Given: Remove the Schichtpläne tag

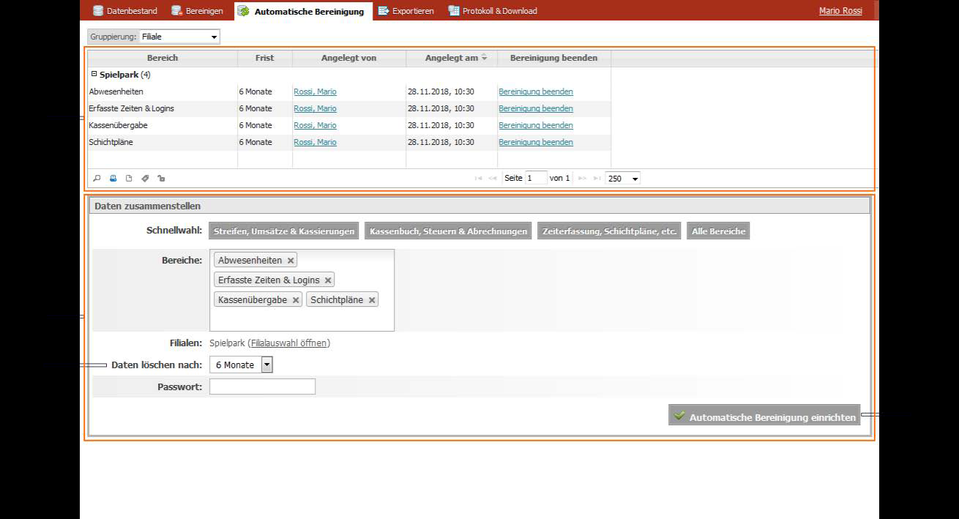Looking at the screenshot, I should pos(372,300).
